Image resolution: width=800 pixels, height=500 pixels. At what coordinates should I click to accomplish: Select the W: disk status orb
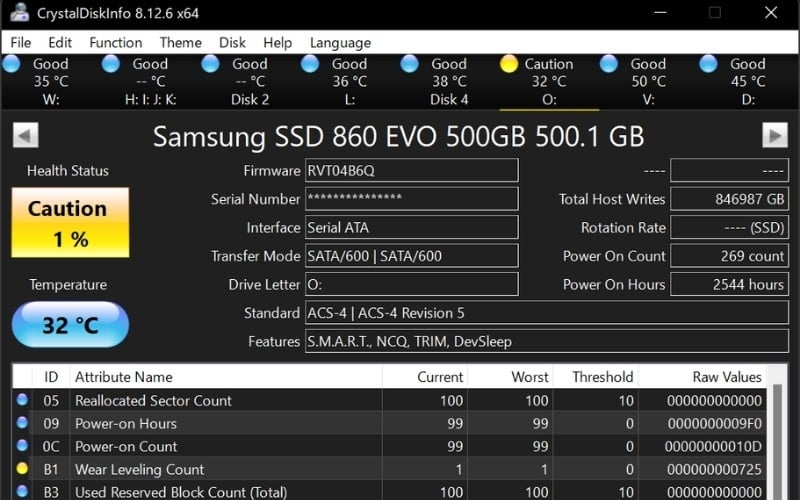pyautogui.click(x=11, y=64)
